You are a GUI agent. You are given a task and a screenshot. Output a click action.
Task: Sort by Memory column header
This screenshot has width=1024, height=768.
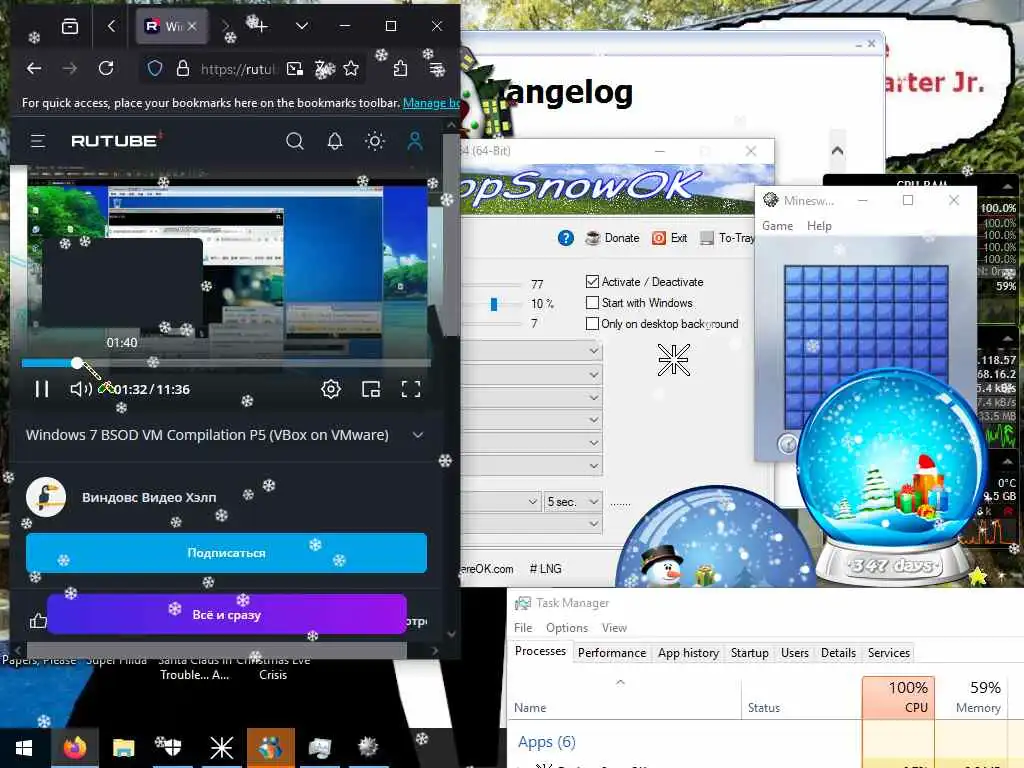970,697
